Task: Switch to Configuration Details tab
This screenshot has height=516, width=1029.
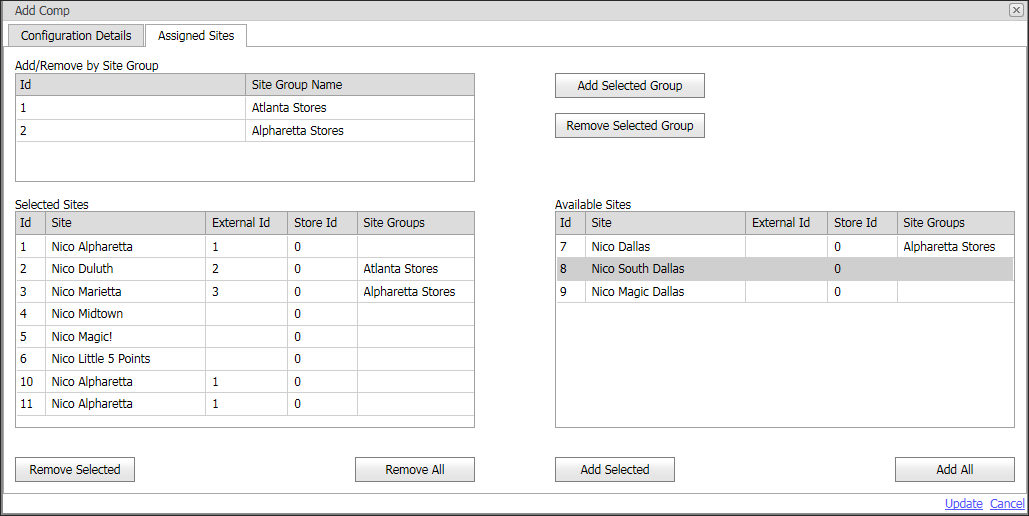Action: click(x=76, y=35)
